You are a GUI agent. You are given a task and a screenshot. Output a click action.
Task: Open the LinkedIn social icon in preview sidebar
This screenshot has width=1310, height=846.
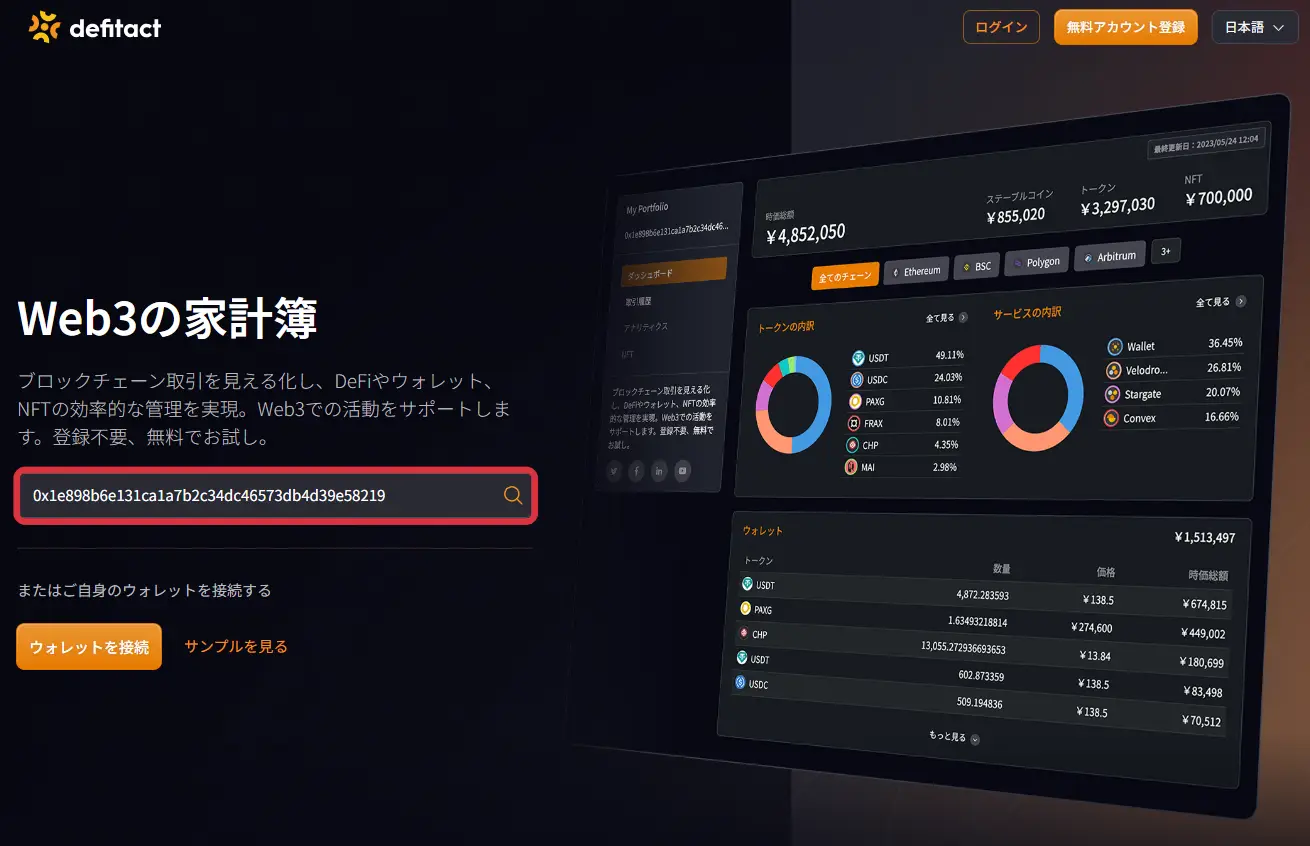(659, 471)
